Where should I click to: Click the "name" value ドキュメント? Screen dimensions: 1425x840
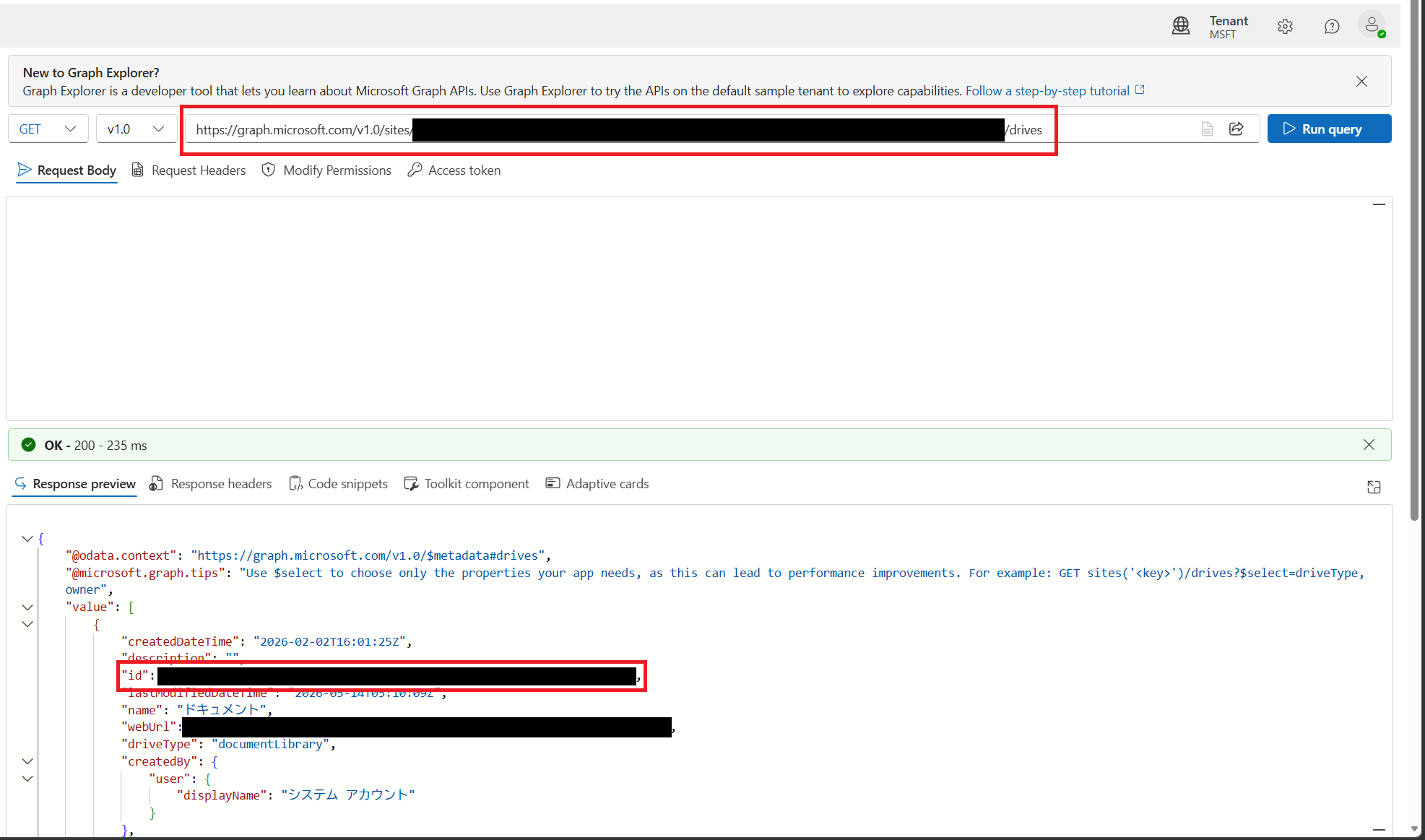[x=221, y=710]
